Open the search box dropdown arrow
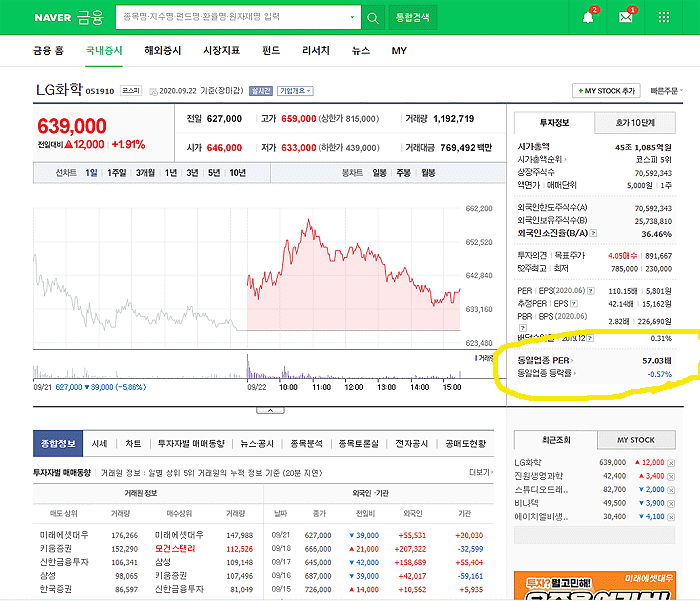The height and width of the screenshot is (601, 700). 352,17
